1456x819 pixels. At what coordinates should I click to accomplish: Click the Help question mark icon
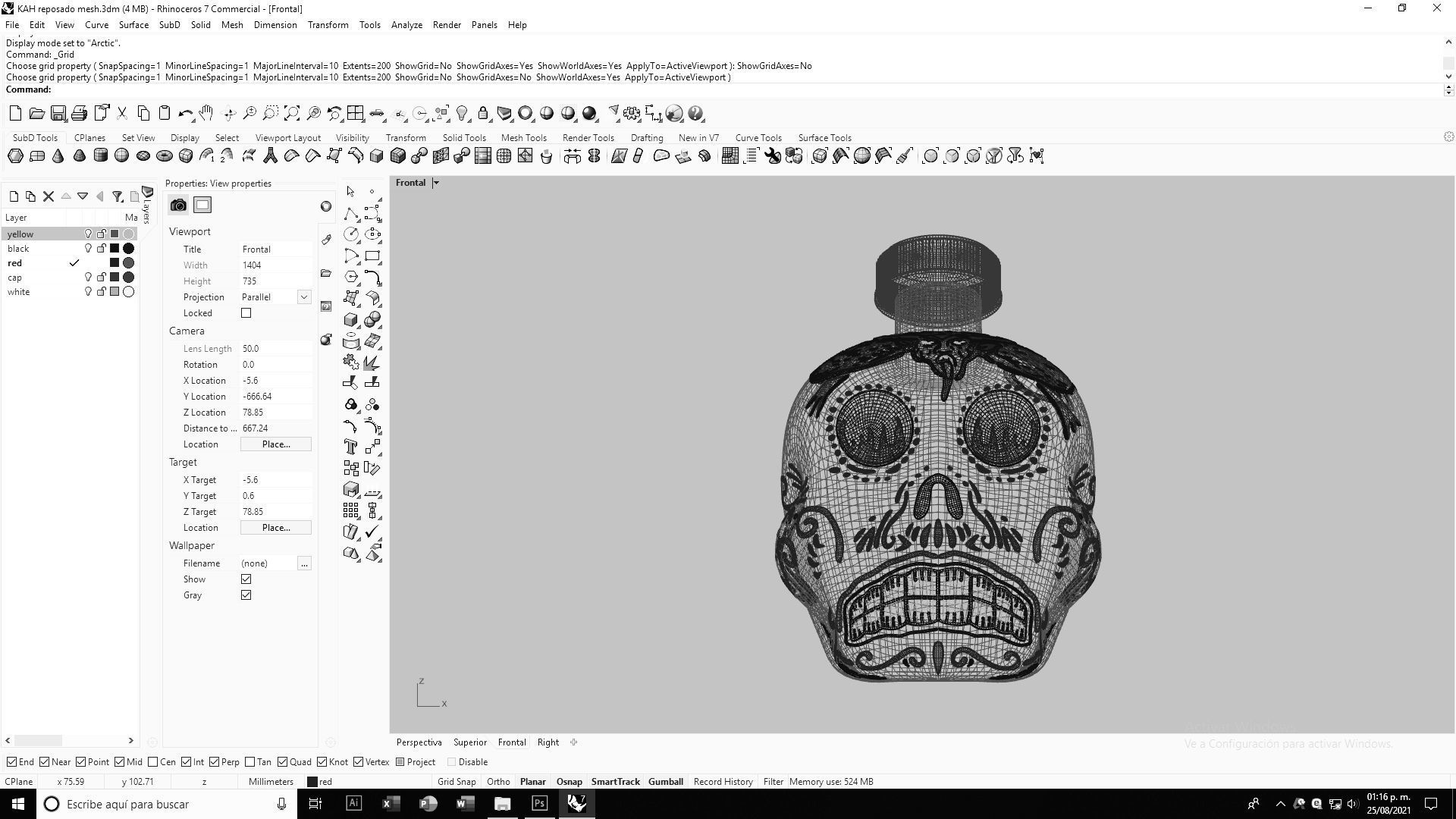pos(695,114)
